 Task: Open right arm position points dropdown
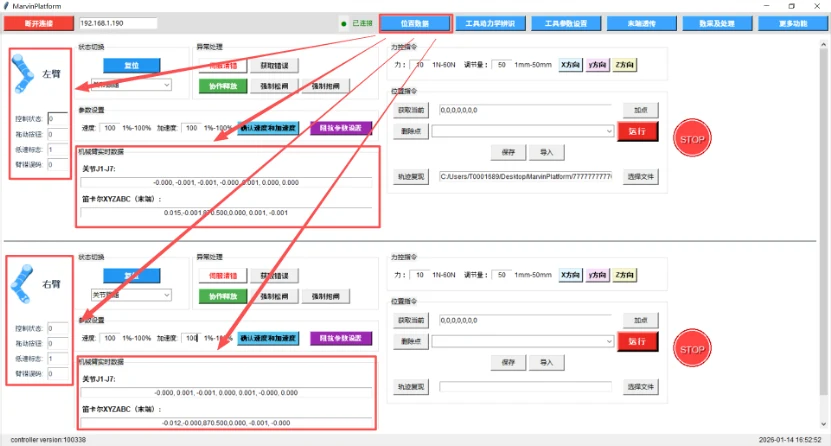(523, 341)
